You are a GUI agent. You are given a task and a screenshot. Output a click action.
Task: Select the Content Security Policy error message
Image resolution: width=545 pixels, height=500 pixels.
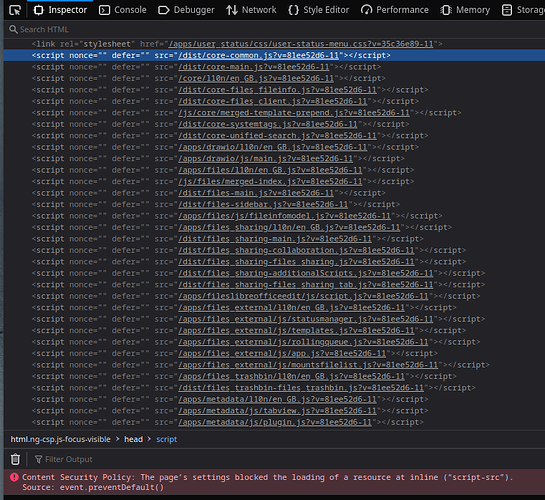click(267, 477)
